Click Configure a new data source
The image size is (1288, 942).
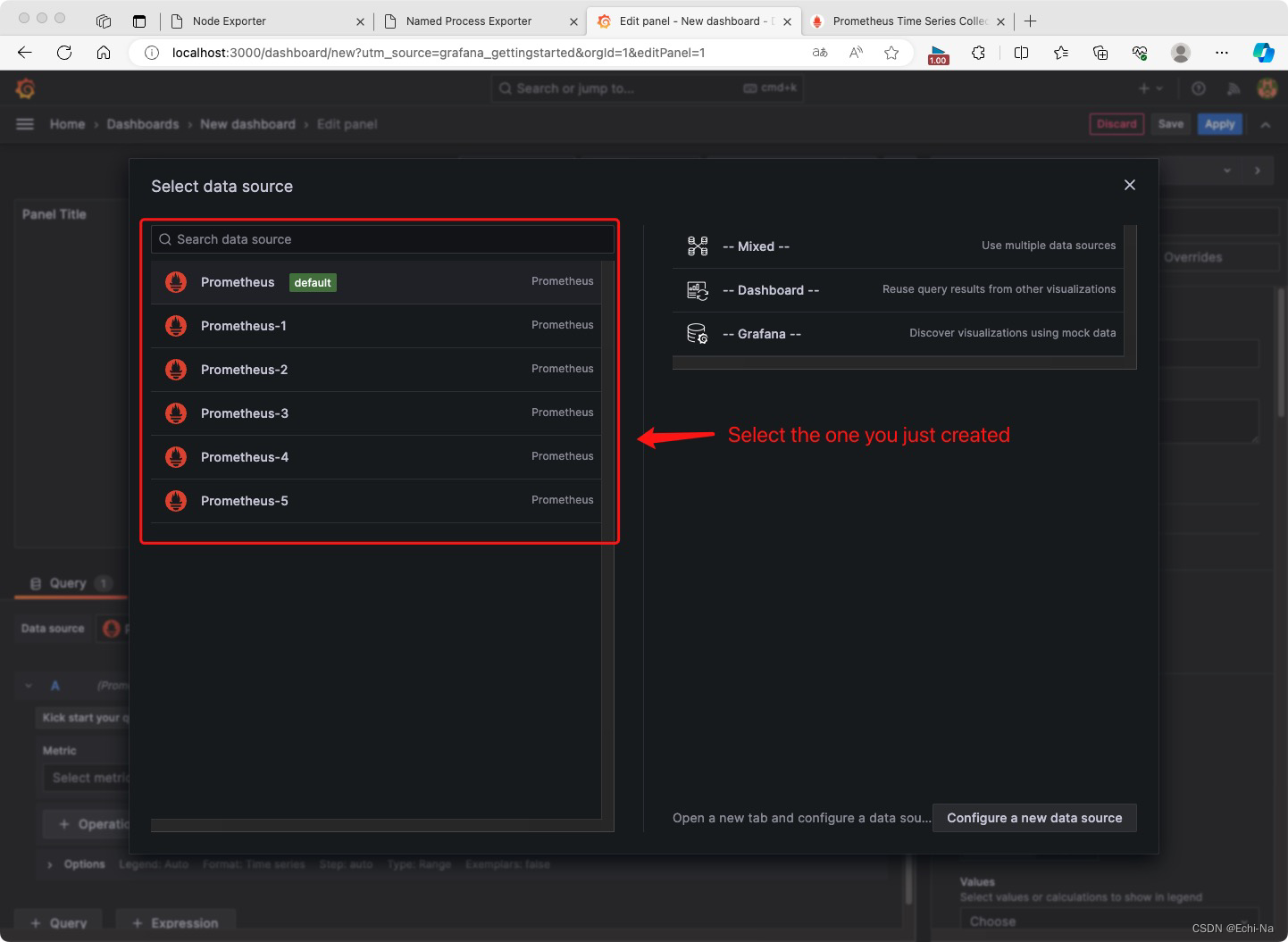click(x=1034, y=818)
